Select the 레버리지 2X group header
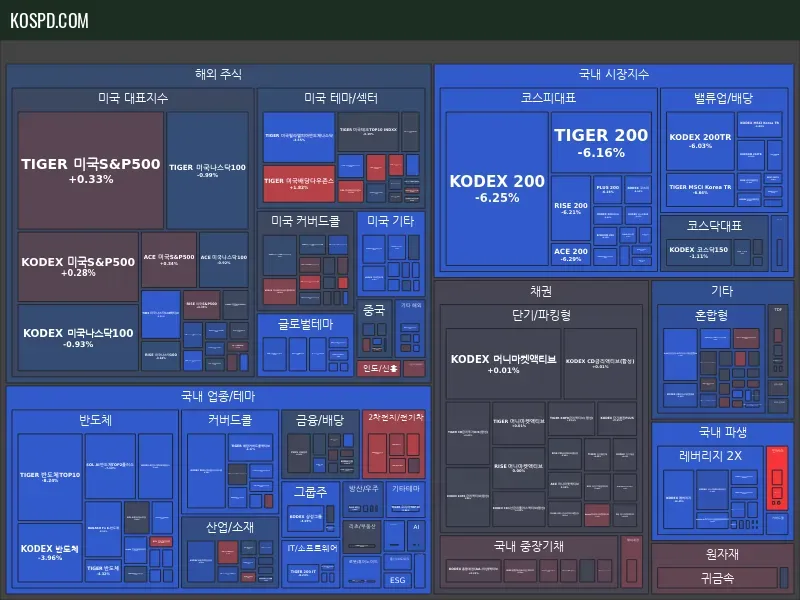Image resolution: width=800 pixels, height=600 pixels. [710, 456]
